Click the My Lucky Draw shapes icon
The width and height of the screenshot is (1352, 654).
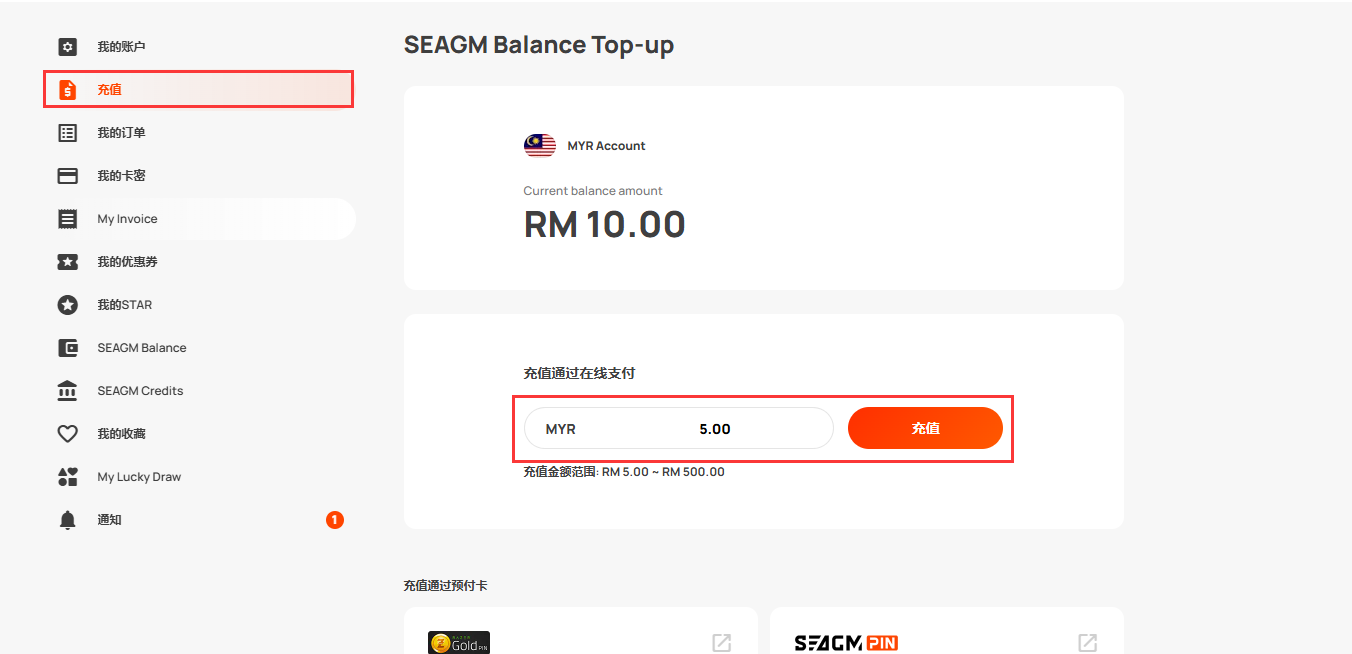coord(67,477)
